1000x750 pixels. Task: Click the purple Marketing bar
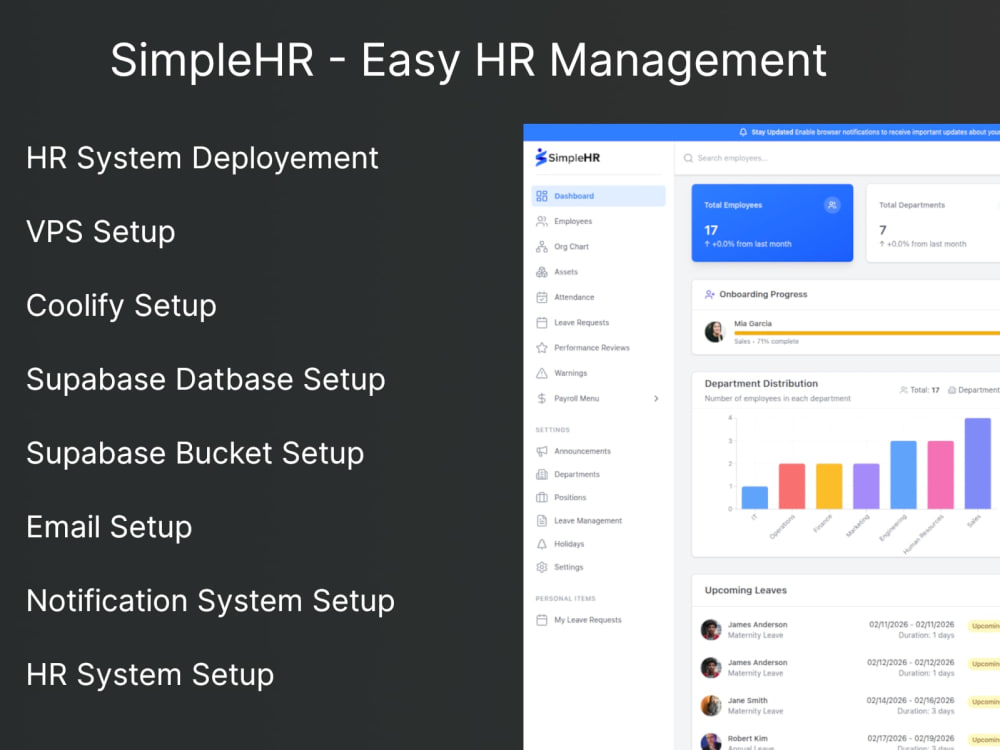866,486
